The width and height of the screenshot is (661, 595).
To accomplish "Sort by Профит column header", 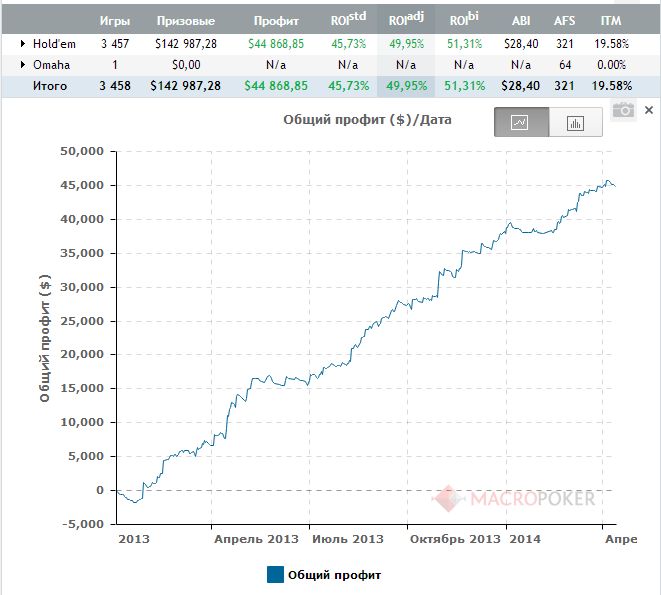I will point(276,21).
